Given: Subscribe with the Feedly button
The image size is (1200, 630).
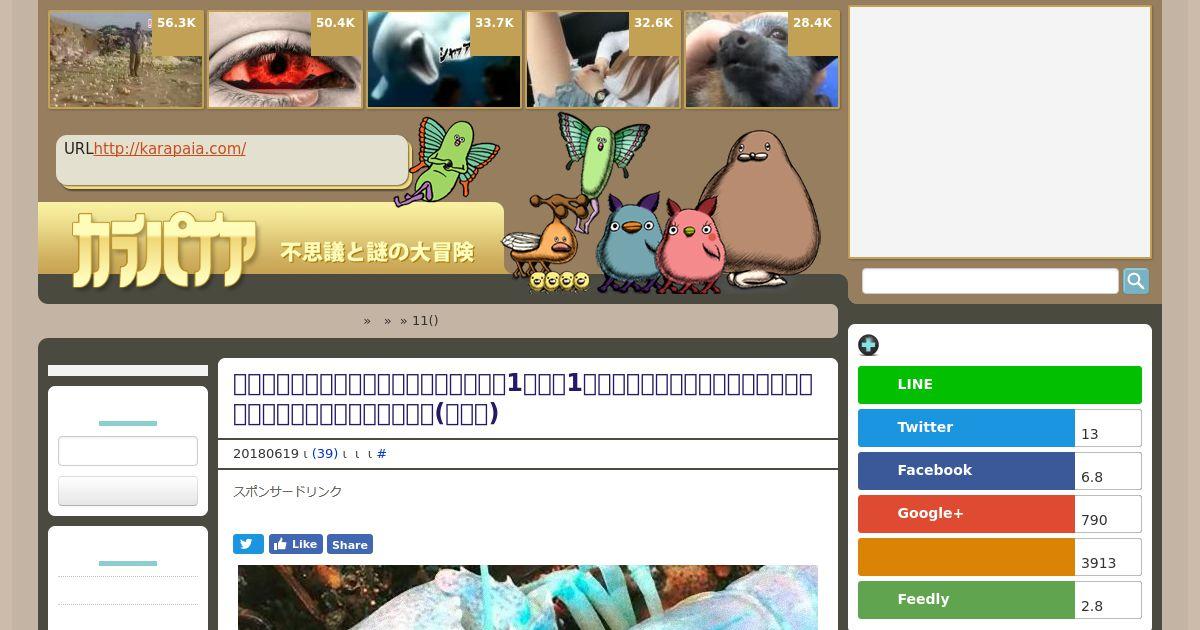Looking at the screenshot, I should click(966, 600).
